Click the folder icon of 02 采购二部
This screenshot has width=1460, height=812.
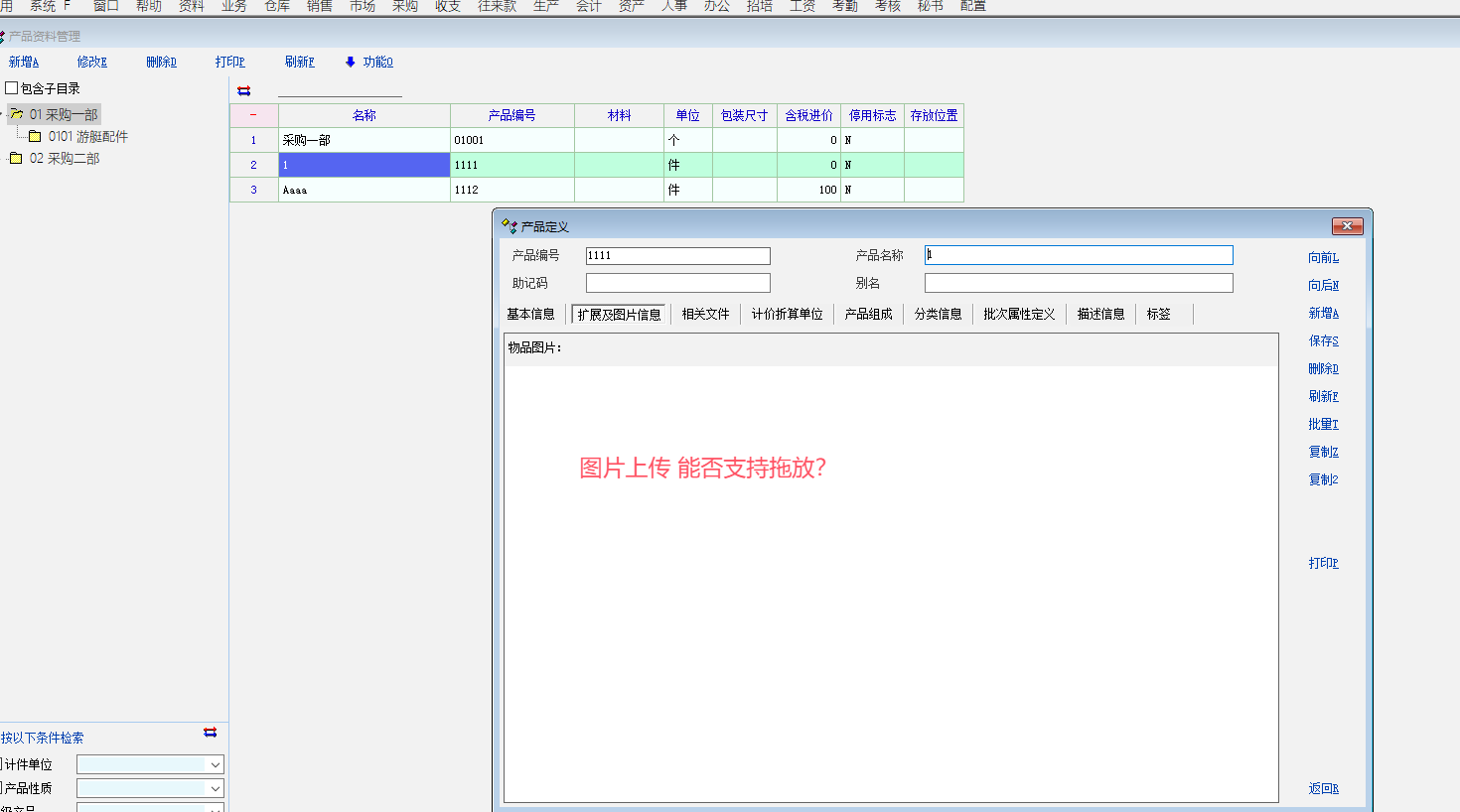[x=16, y=159]
